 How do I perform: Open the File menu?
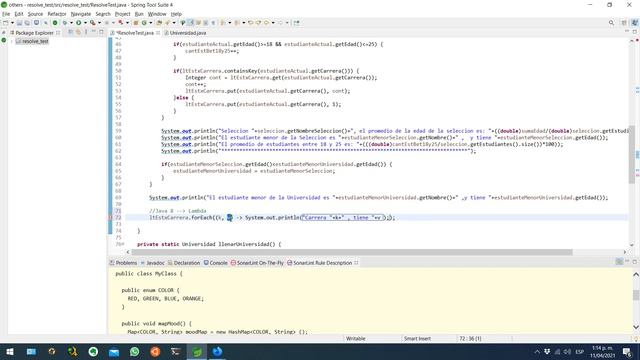6,14
